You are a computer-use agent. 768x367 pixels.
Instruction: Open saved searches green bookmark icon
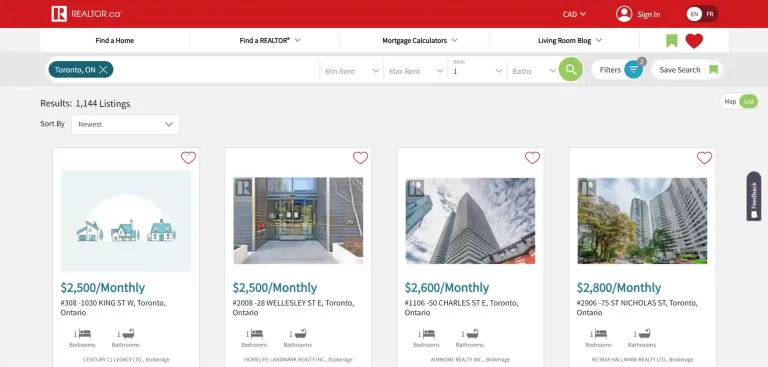coord(672,41)
